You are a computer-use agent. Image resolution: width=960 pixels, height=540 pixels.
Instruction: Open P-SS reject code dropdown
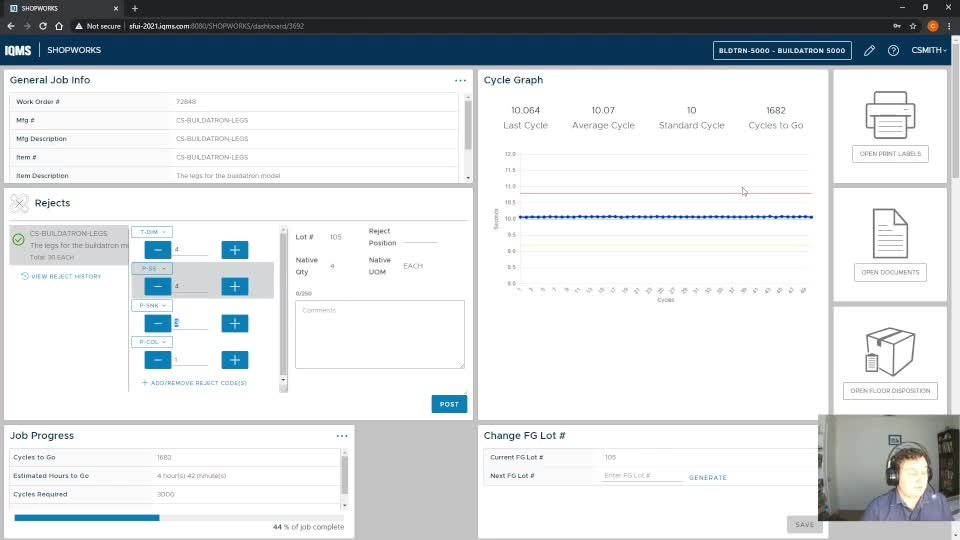(x=152, y=269)
